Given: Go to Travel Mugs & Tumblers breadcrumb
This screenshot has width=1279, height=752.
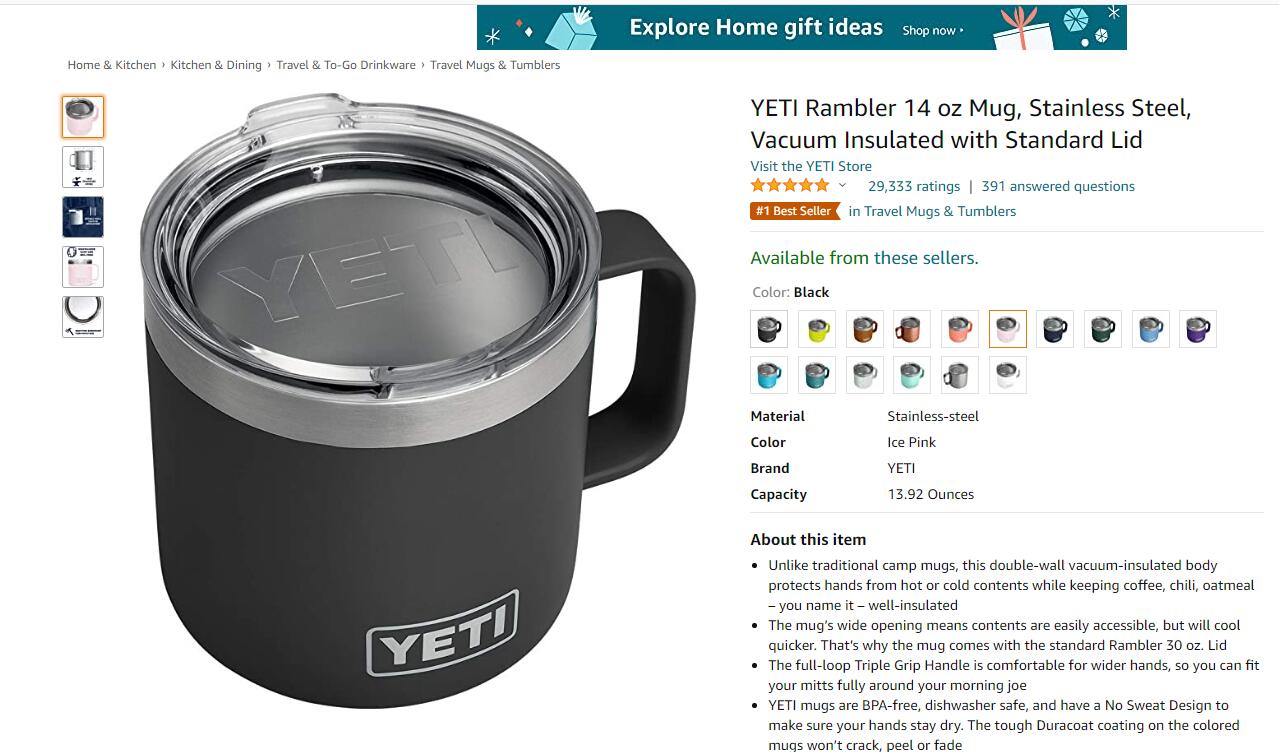Looking at the screenshot, I should coord(495,65).
